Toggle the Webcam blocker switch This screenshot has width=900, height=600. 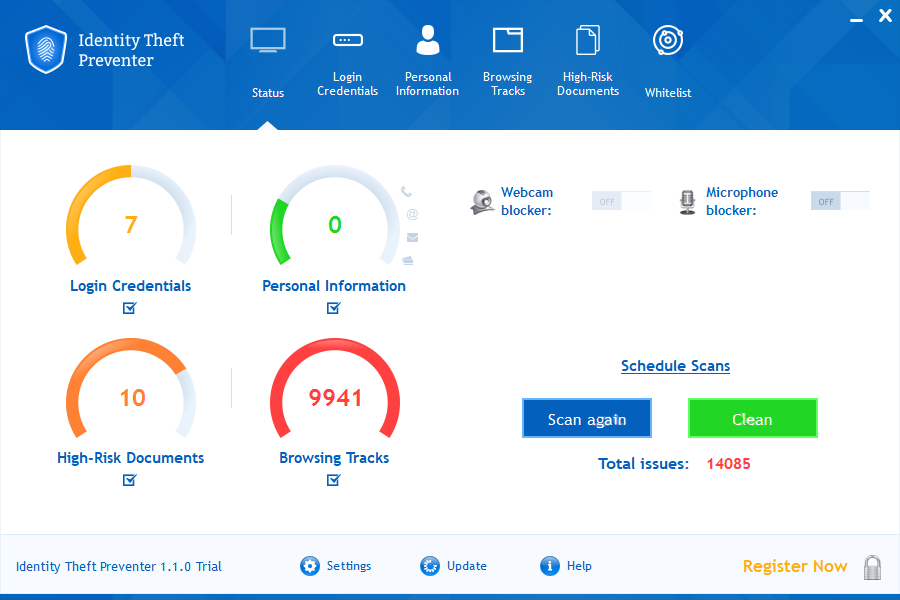click(621, 201)
